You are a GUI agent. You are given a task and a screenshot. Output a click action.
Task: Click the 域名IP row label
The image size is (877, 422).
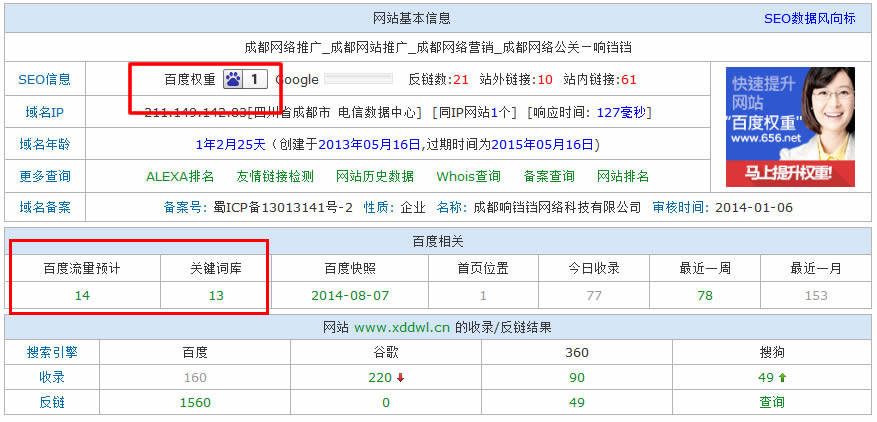coord(45,112)
